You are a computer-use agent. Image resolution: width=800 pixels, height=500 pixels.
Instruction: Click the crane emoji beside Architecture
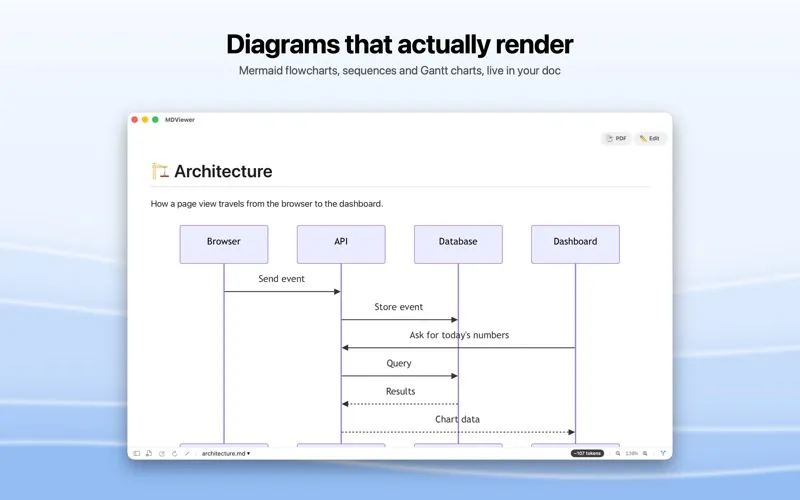tap(160, 171)
